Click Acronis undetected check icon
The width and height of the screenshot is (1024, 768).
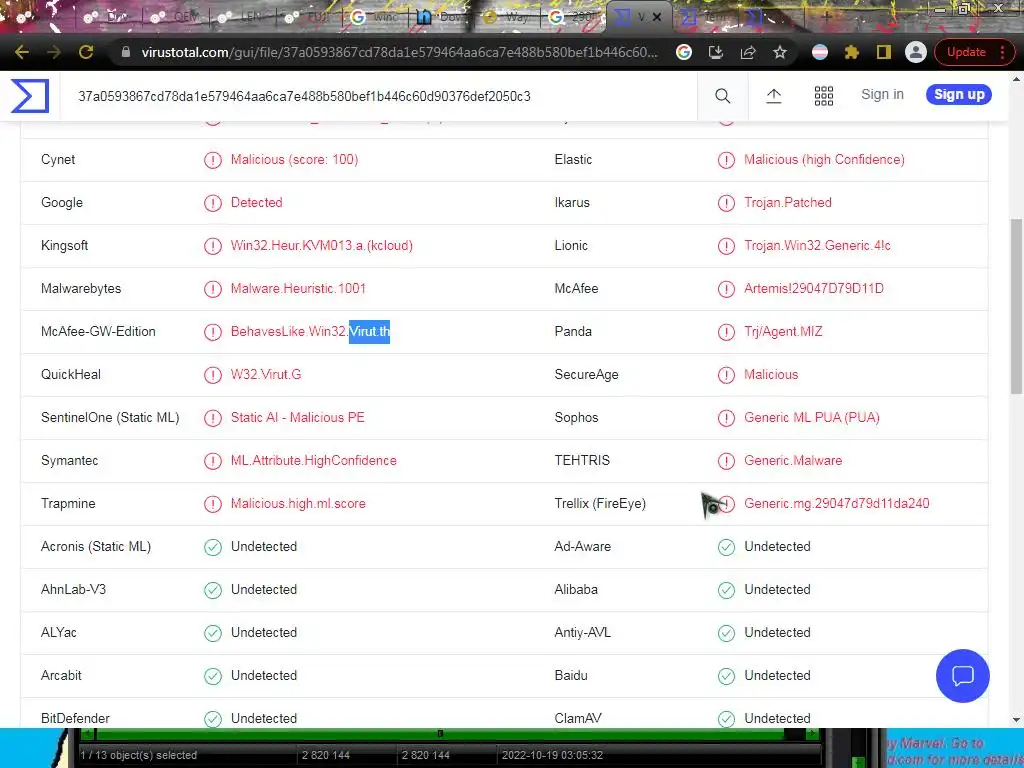(x=212, y=547)
